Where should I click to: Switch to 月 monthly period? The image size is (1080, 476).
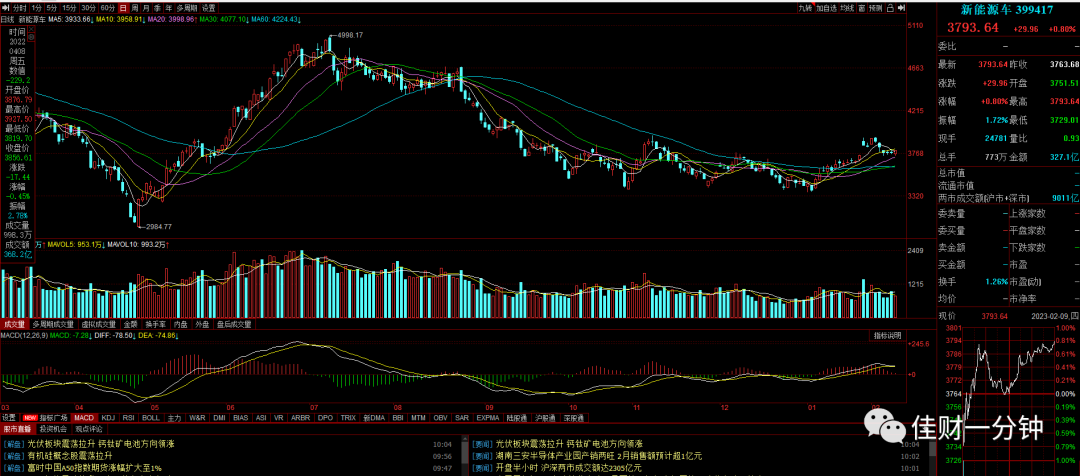(147, 8)
